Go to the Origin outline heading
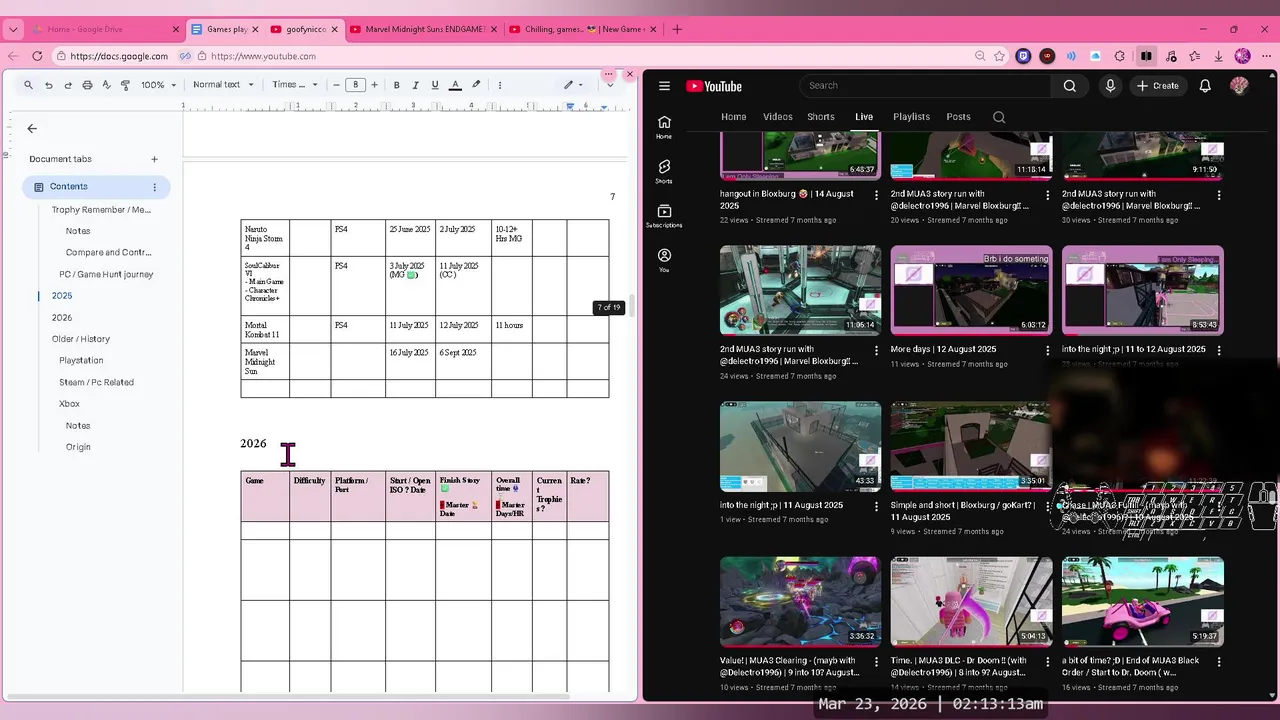This screenshot has height=720, width=1280. 78,447
